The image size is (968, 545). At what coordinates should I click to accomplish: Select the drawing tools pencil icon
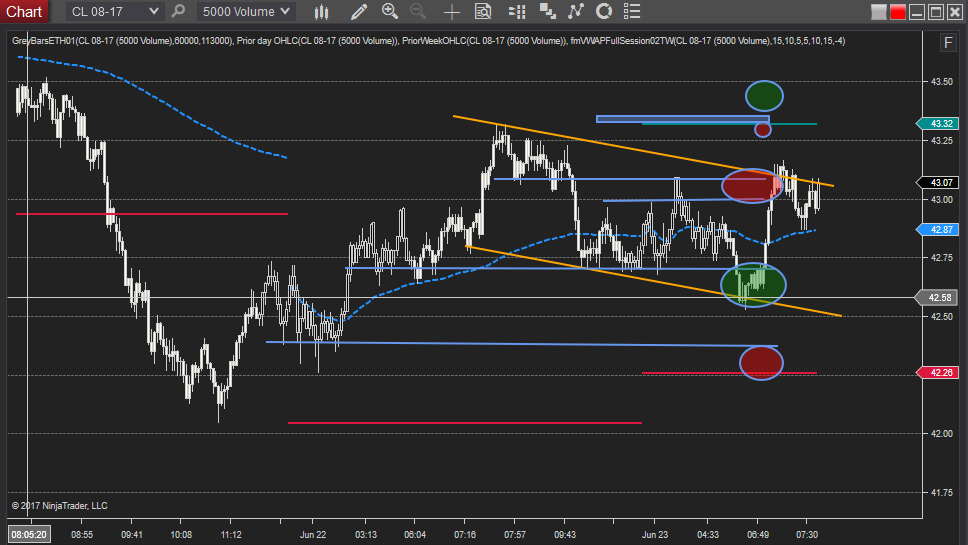[359, 11]
